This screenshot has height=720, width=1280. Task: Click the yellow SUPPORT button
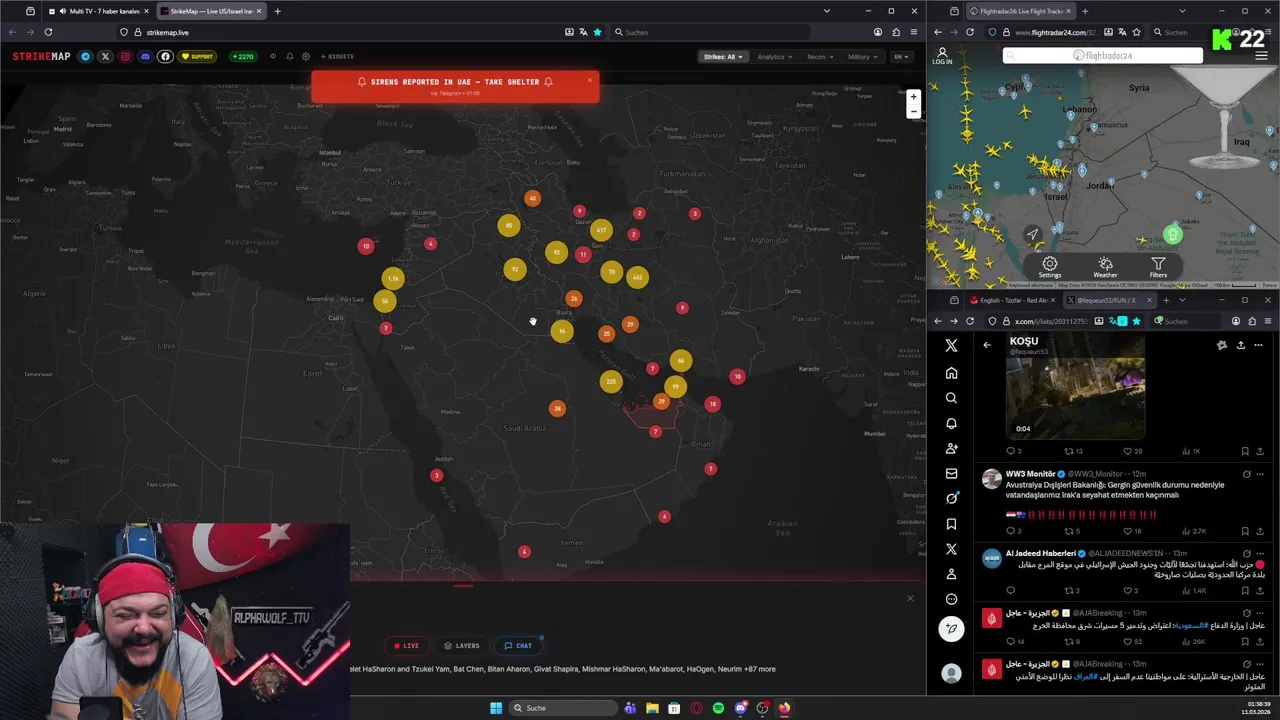coord(197,57)
